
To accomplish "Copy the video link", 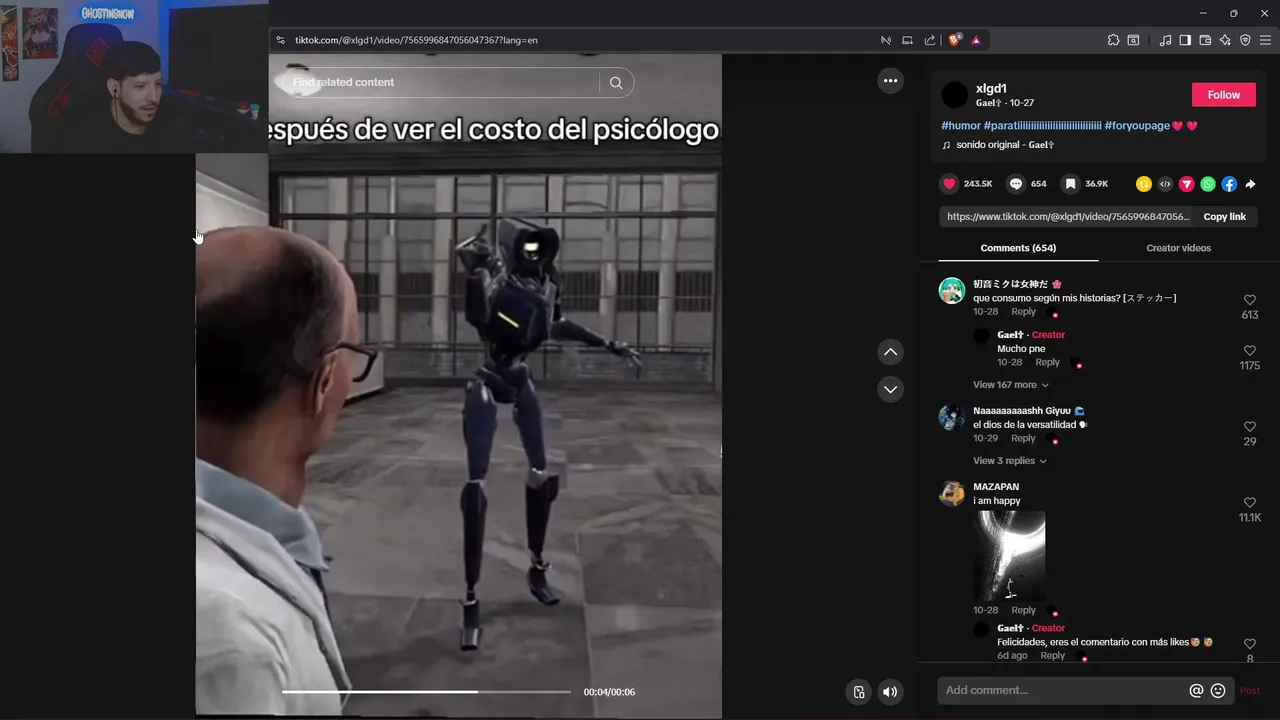I will pos(1224,217).
